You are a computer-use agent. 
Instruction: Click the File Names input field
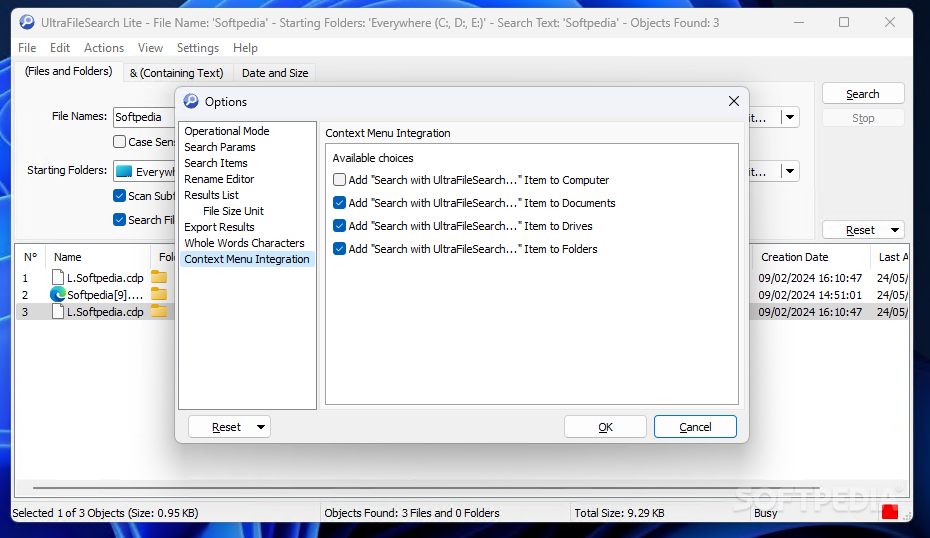(144, 117)
